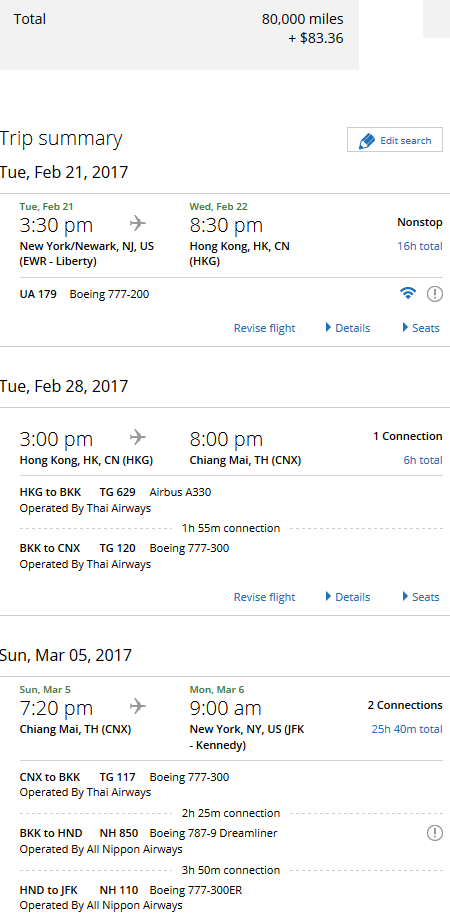
Task: Click Revise flight for Newark to Hong Kong
Action: (264, 328)
